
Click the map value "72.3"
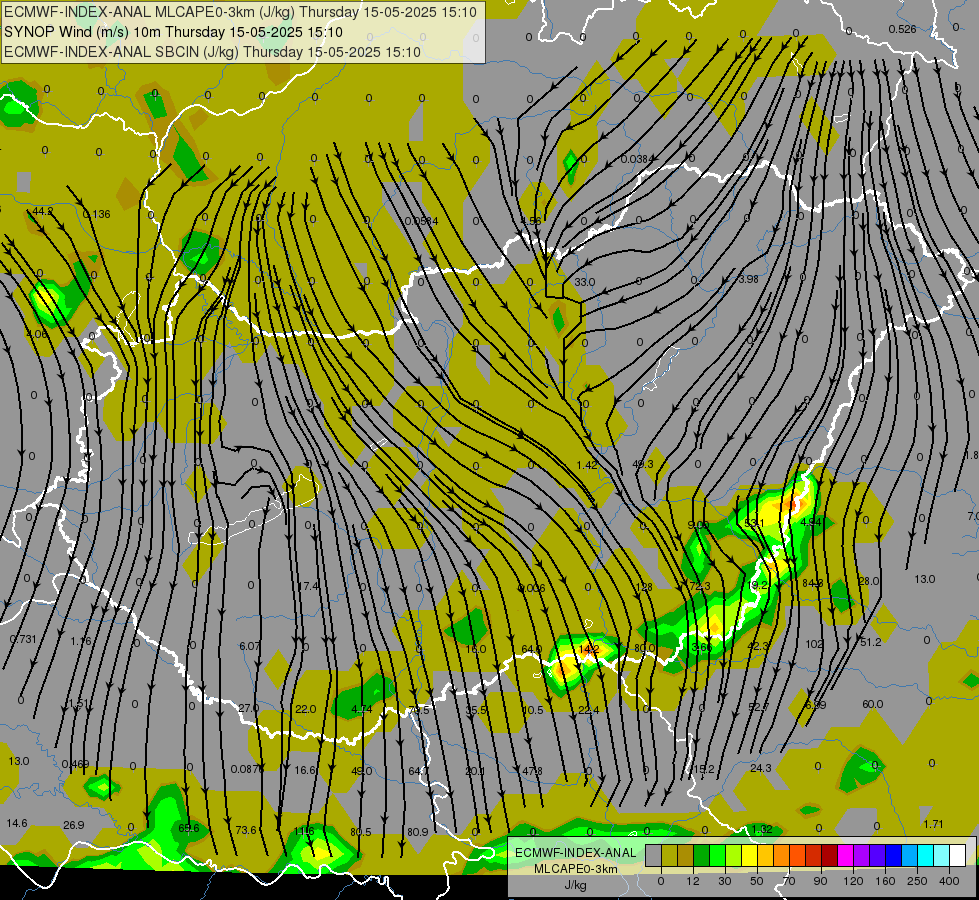[699, 586]
